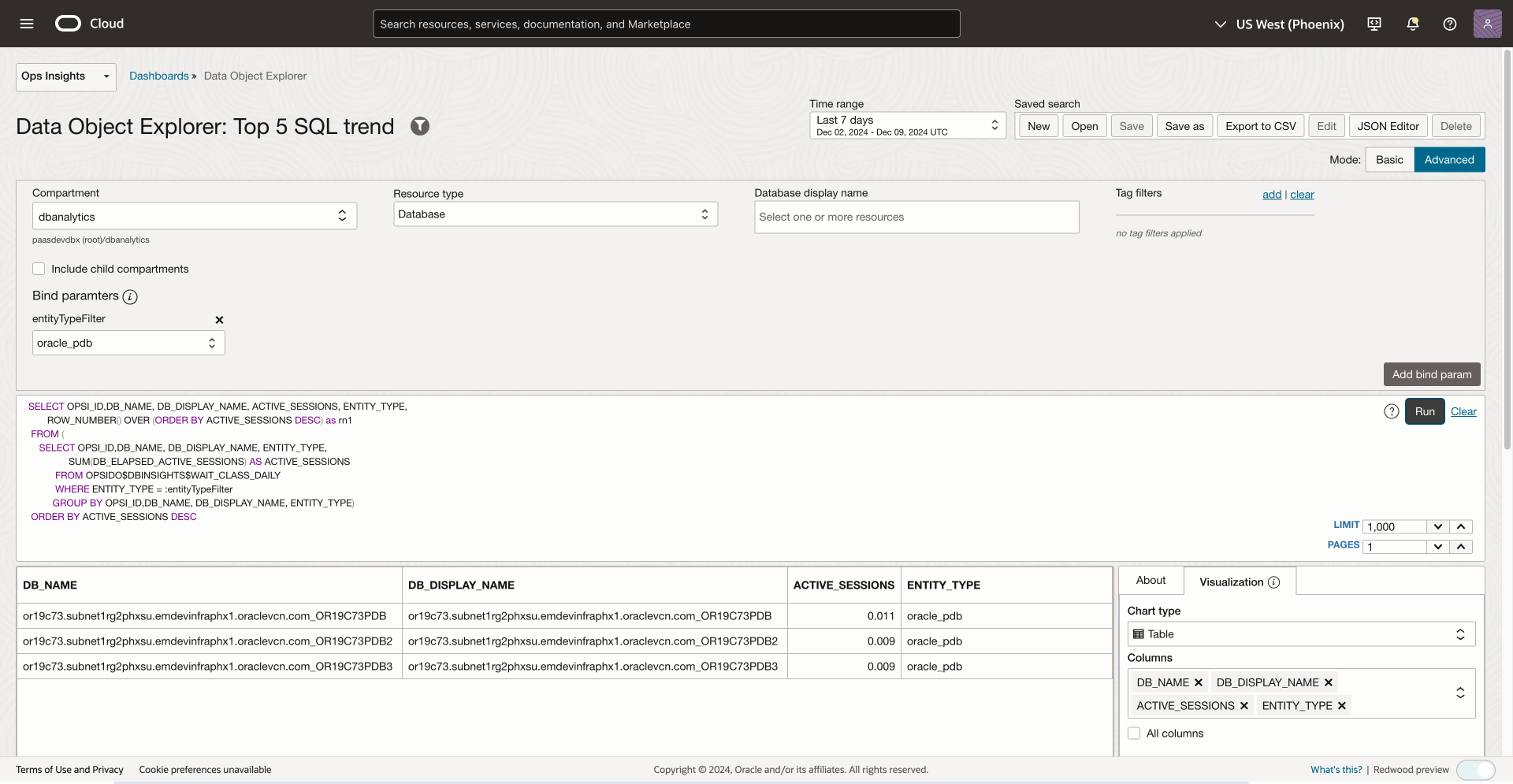Open the Compartment dropdown
Viewport: 1513px width, 784px height.
(x=195, y=217)
